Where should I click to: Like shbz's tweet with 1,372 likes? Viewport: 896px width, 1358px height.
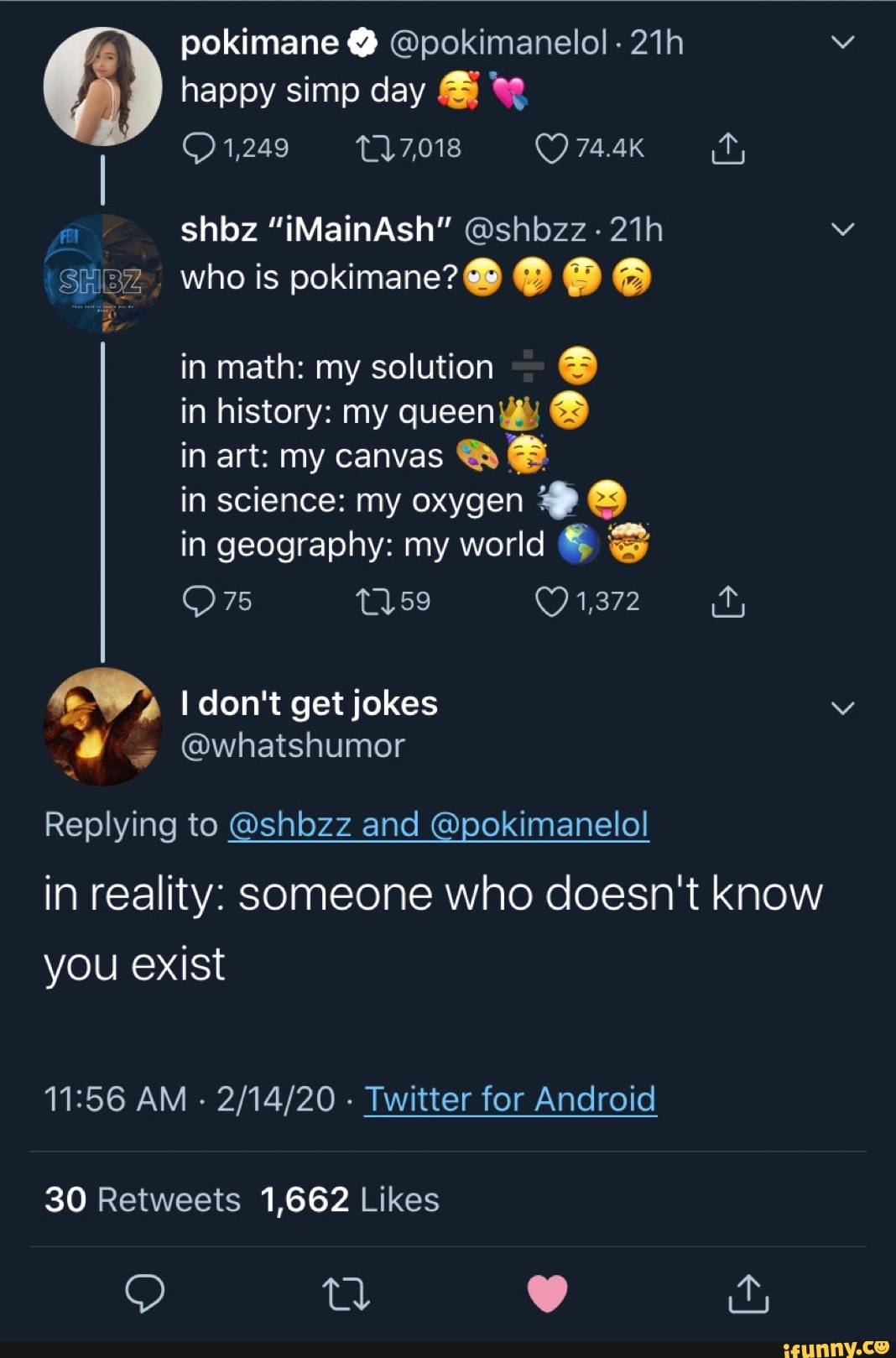551,601
